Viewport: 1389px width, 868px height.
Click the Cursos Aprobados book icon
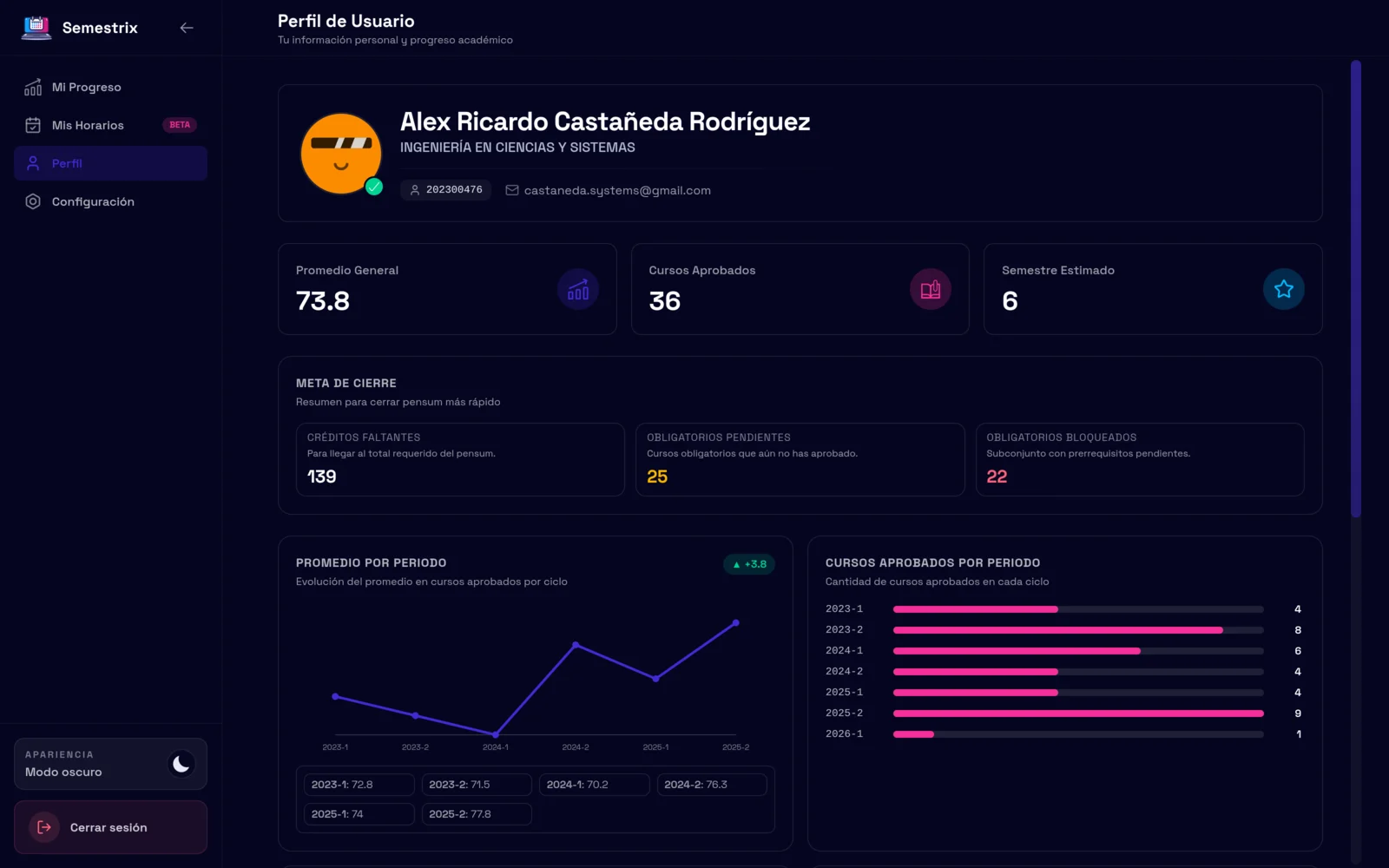point(931,289)
